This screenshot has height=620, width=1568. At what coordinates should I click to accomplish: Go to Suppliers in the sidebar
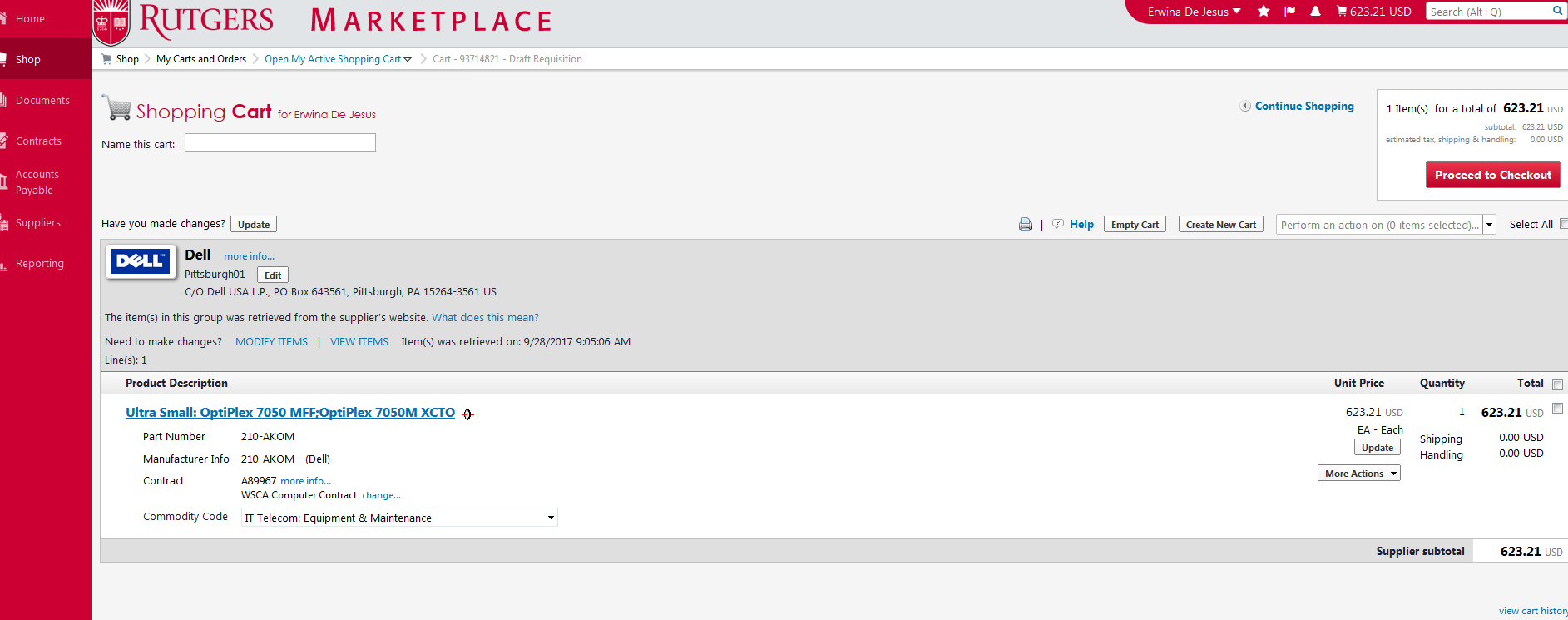coord(37,223)
